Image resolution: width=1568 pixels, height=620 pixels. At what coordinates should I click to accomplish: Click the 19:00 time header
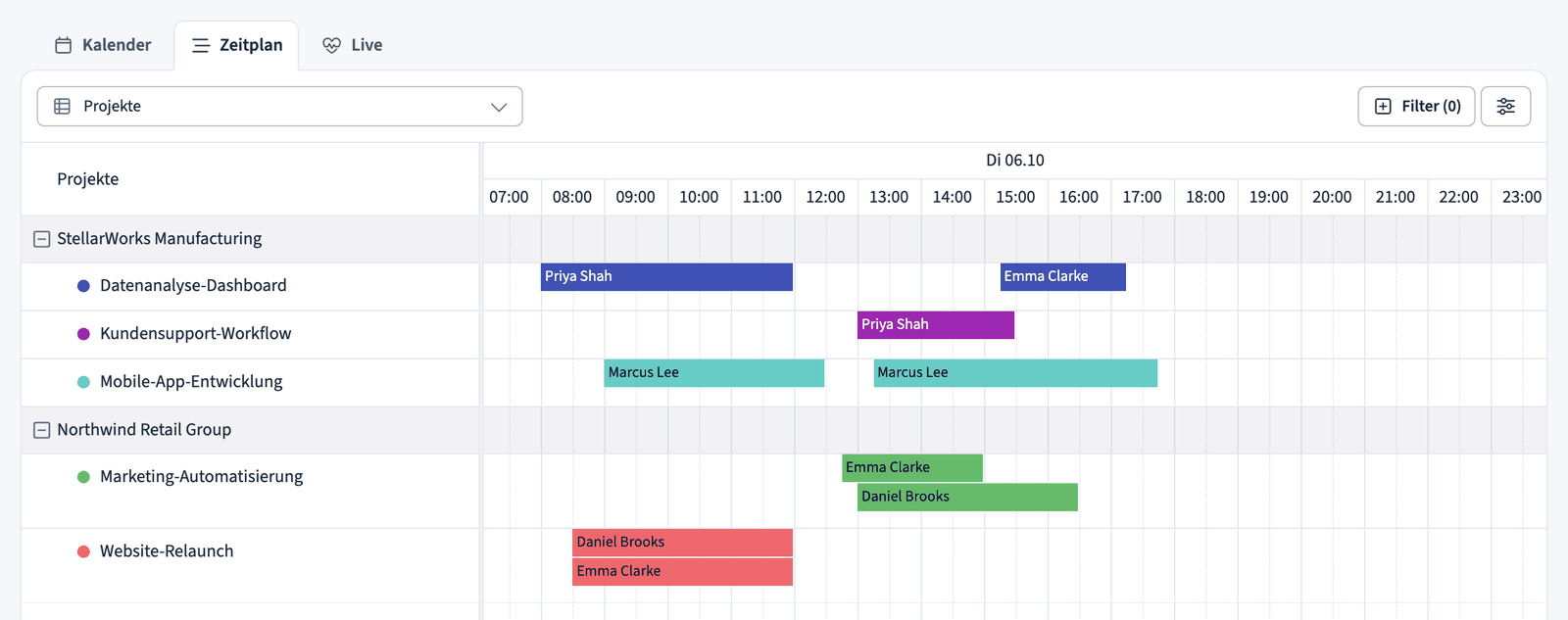[1269, 198]
